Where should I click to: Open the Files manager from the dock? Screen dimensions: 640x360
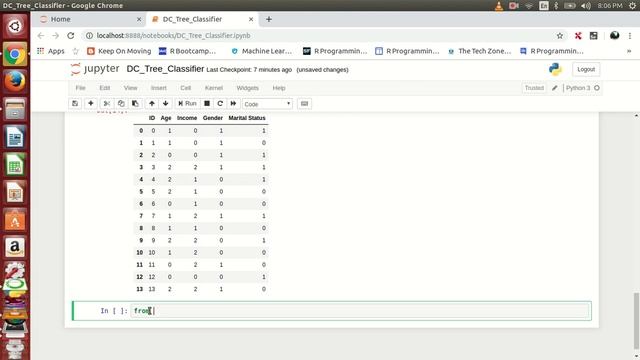click(x=15, y=109)
